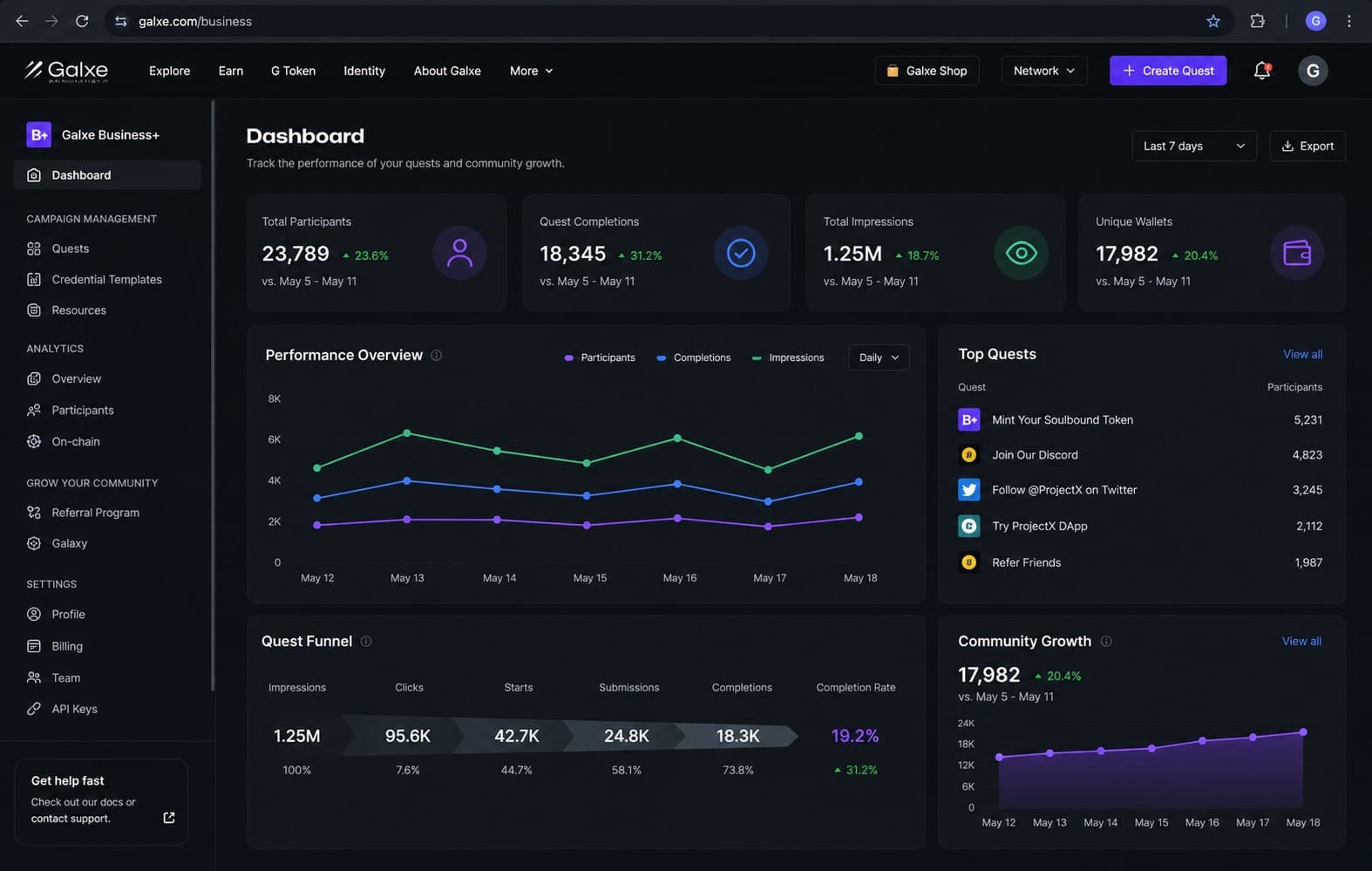Click the Community Growth info icon
Viewport: 1372px width, 871px height.
1106,641
